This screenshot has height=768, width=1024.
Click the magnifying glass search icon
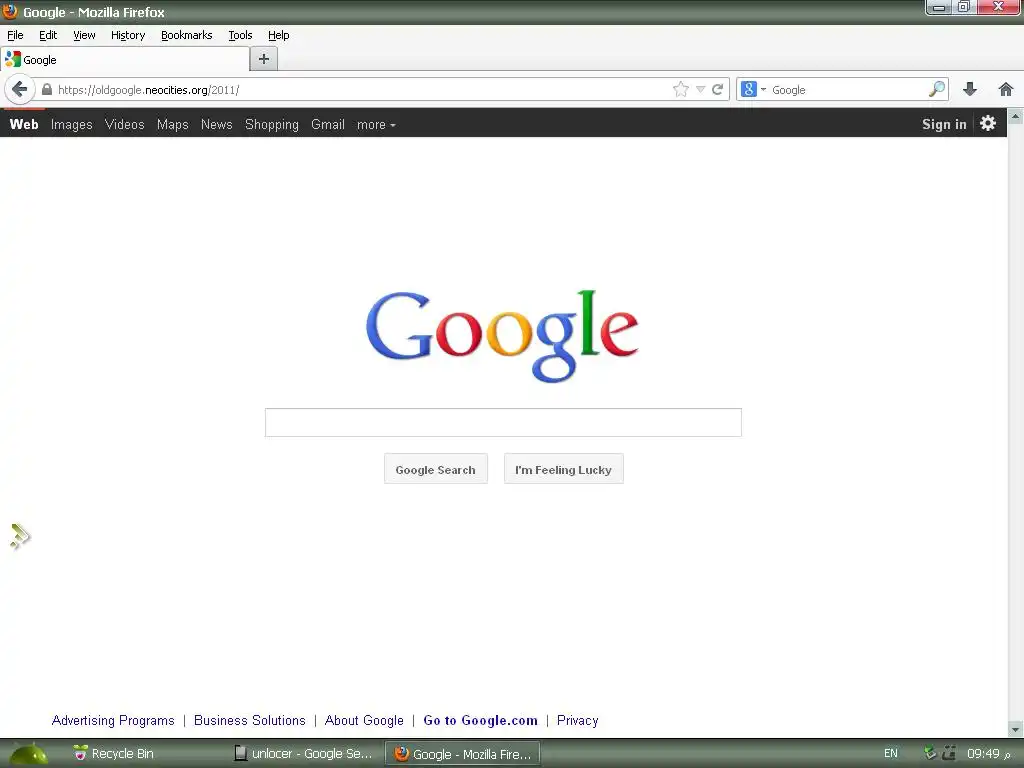(936, 89)
